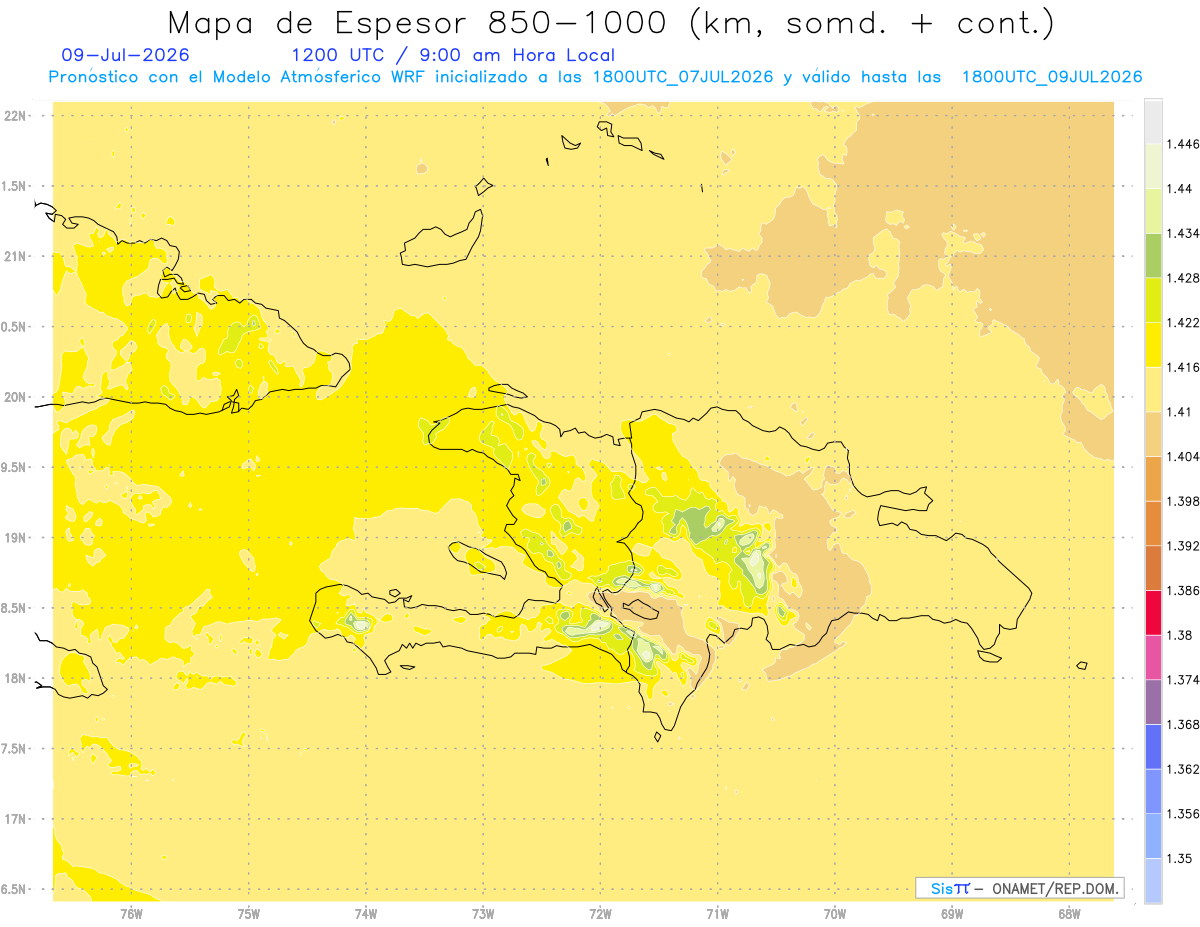Image resolution: width=1200 pixels, height=927 pixels.
Task: Click the legend value '1.44'
Action: click(1180, 189)
